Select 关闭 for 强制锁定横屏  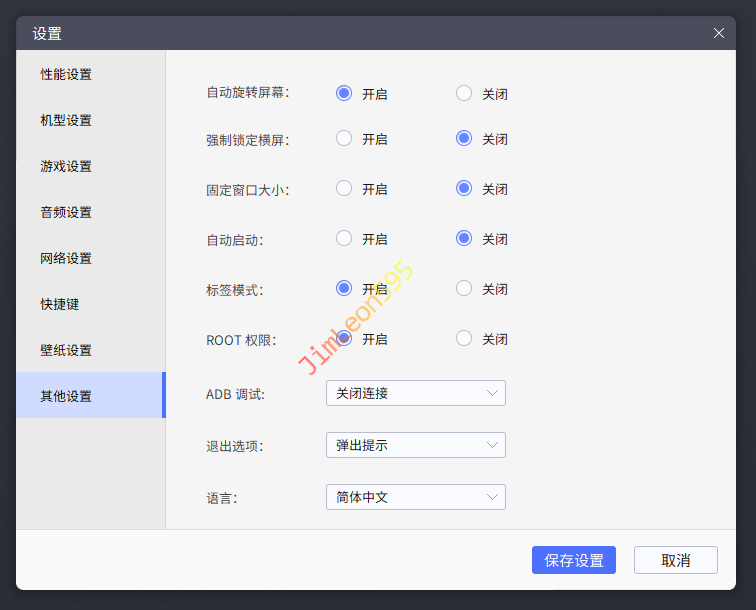[464, 139]
